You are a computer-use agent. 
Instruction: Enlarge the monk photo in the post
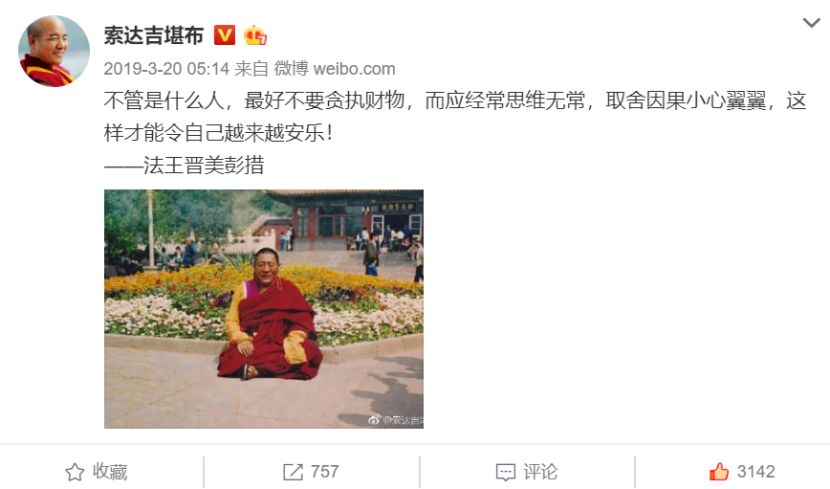pyautogui.click(x=264, y=309)
